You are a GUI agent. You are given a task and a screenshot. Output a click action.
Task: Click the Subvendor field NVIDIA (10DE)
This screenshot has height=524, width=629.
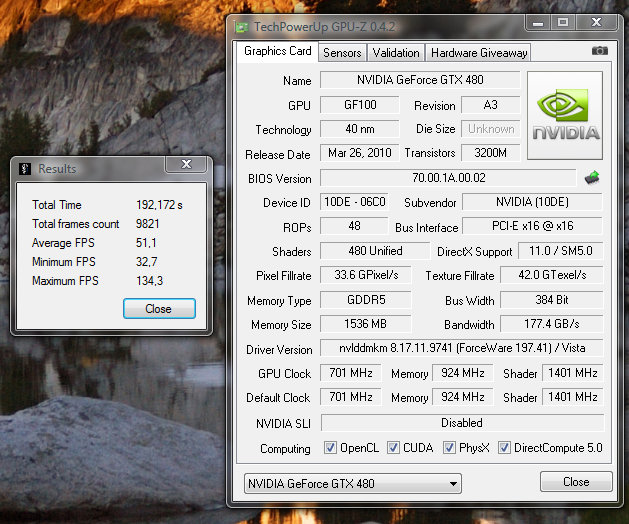click(x=532, y=202)
